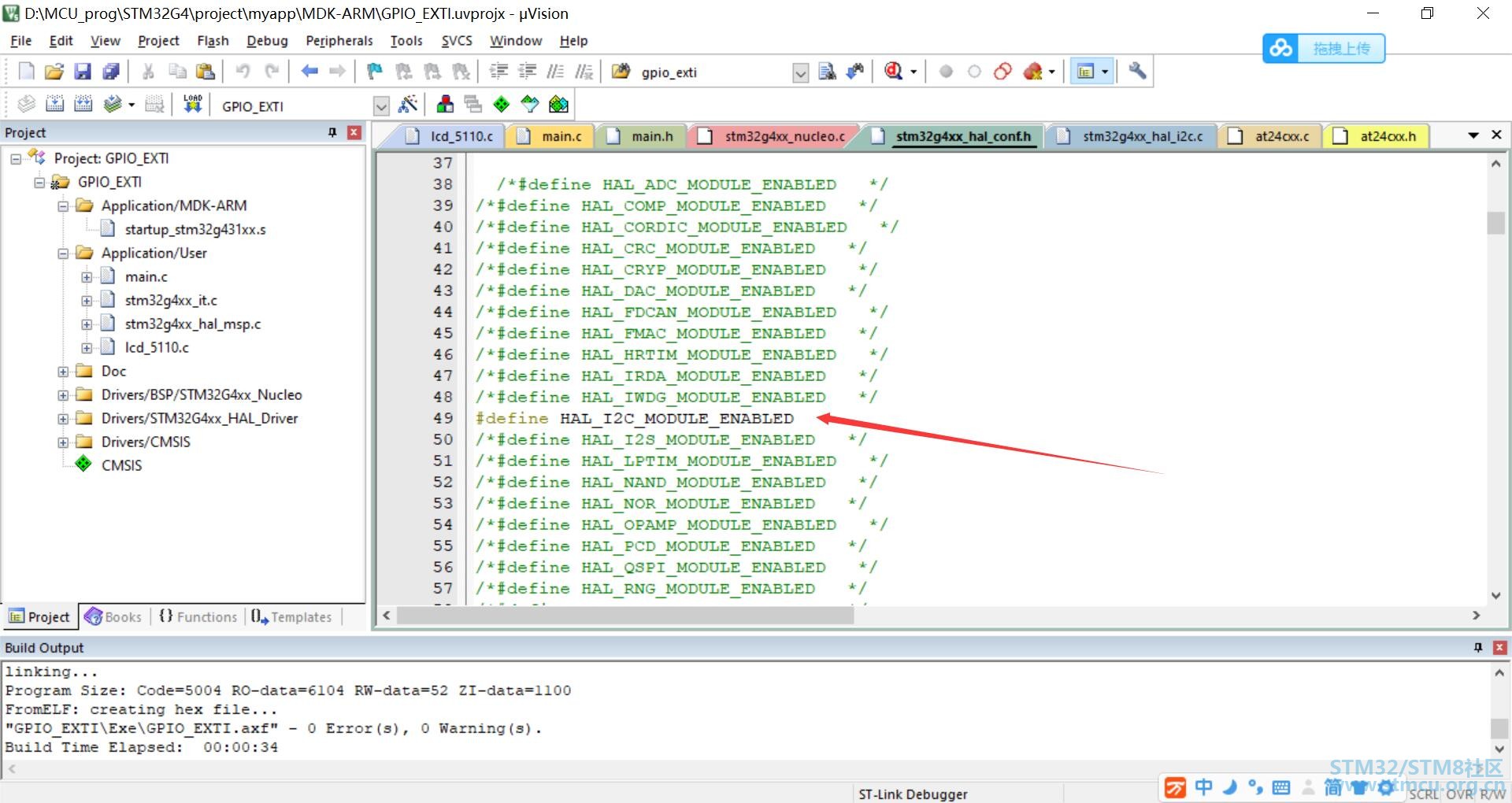Expand the Doc folder in project tree

tap(63, 372)
